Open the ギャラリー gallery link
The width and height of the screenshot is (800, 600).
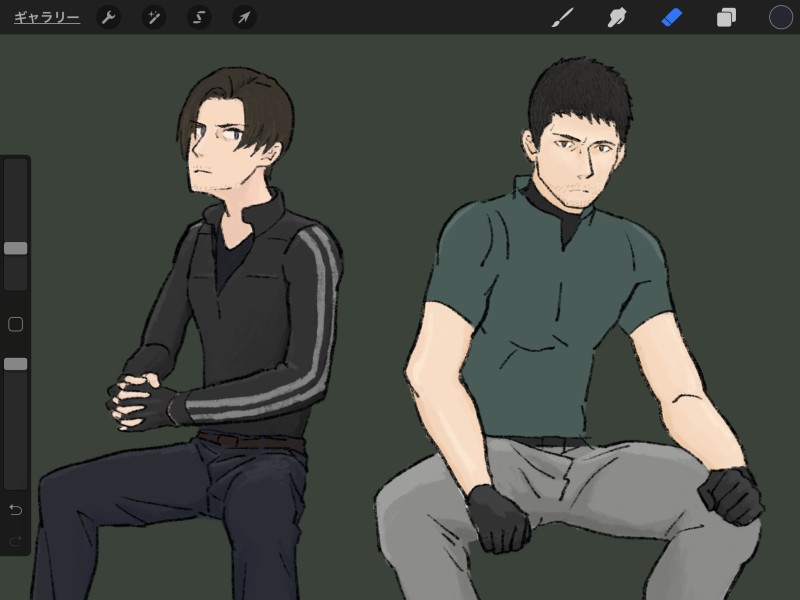point(46,17)
